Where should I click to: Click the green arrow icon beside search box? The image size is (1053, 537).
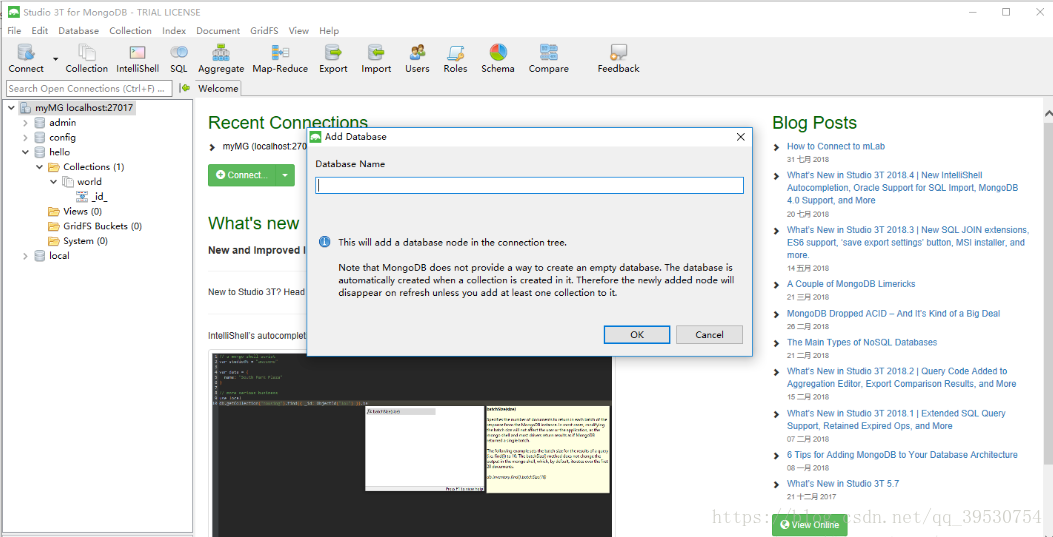point(185,89)
